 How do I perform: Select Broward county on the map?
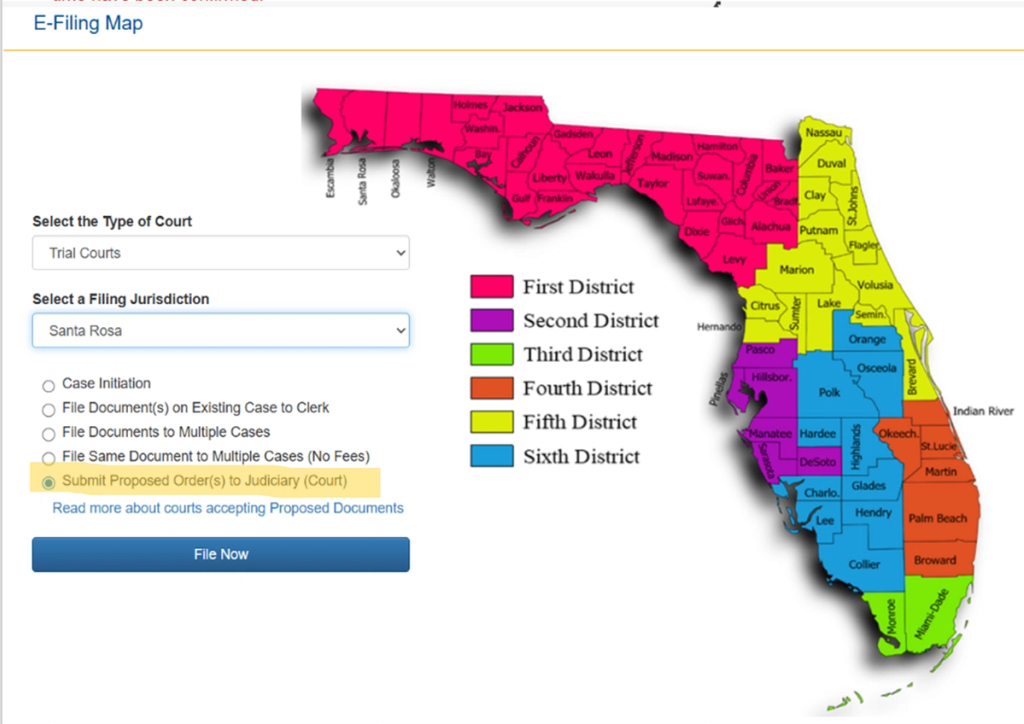coord(935,560)
